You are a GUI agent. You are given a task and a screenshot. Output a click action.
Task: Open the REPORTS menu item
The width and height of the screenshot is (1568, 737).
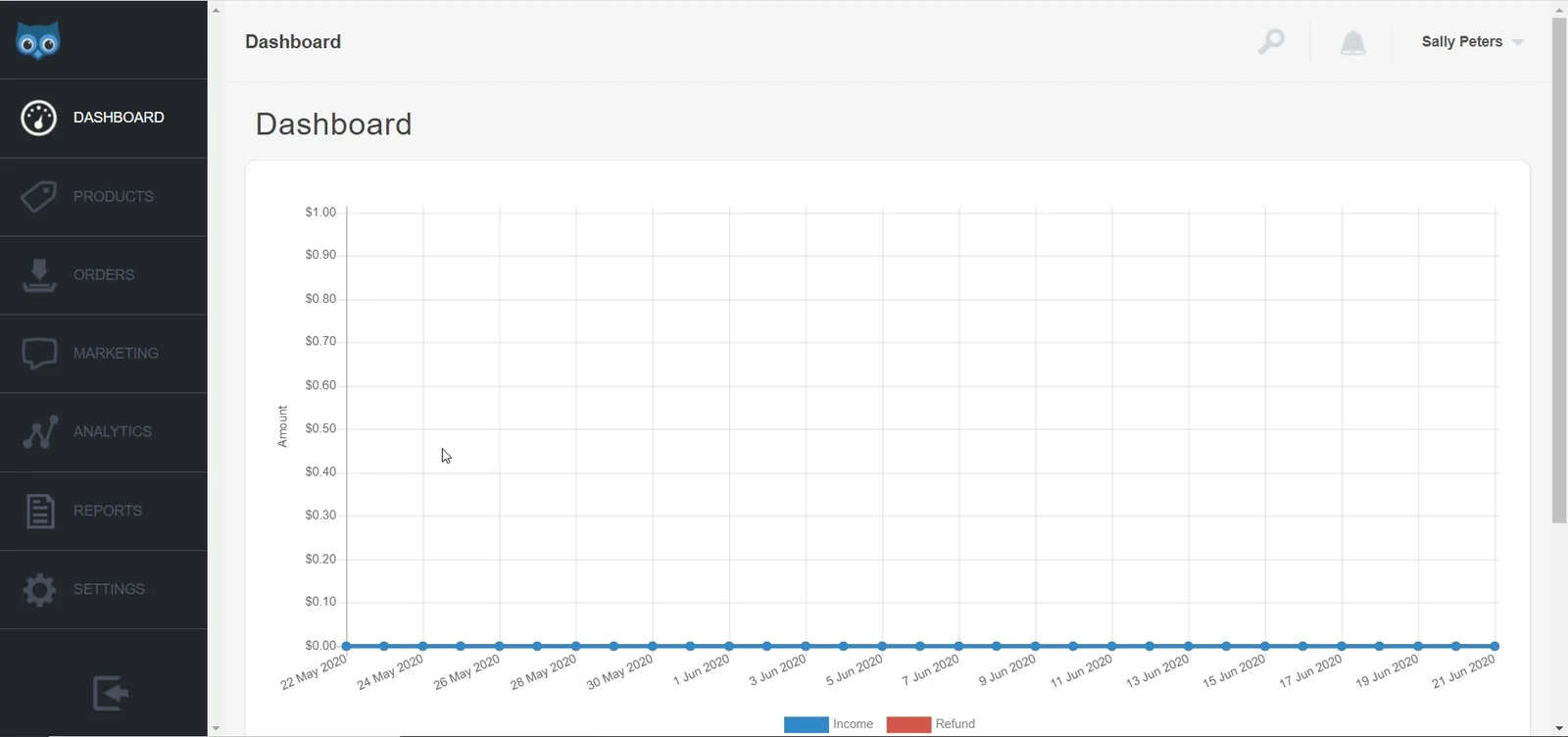tap(104, 512)
